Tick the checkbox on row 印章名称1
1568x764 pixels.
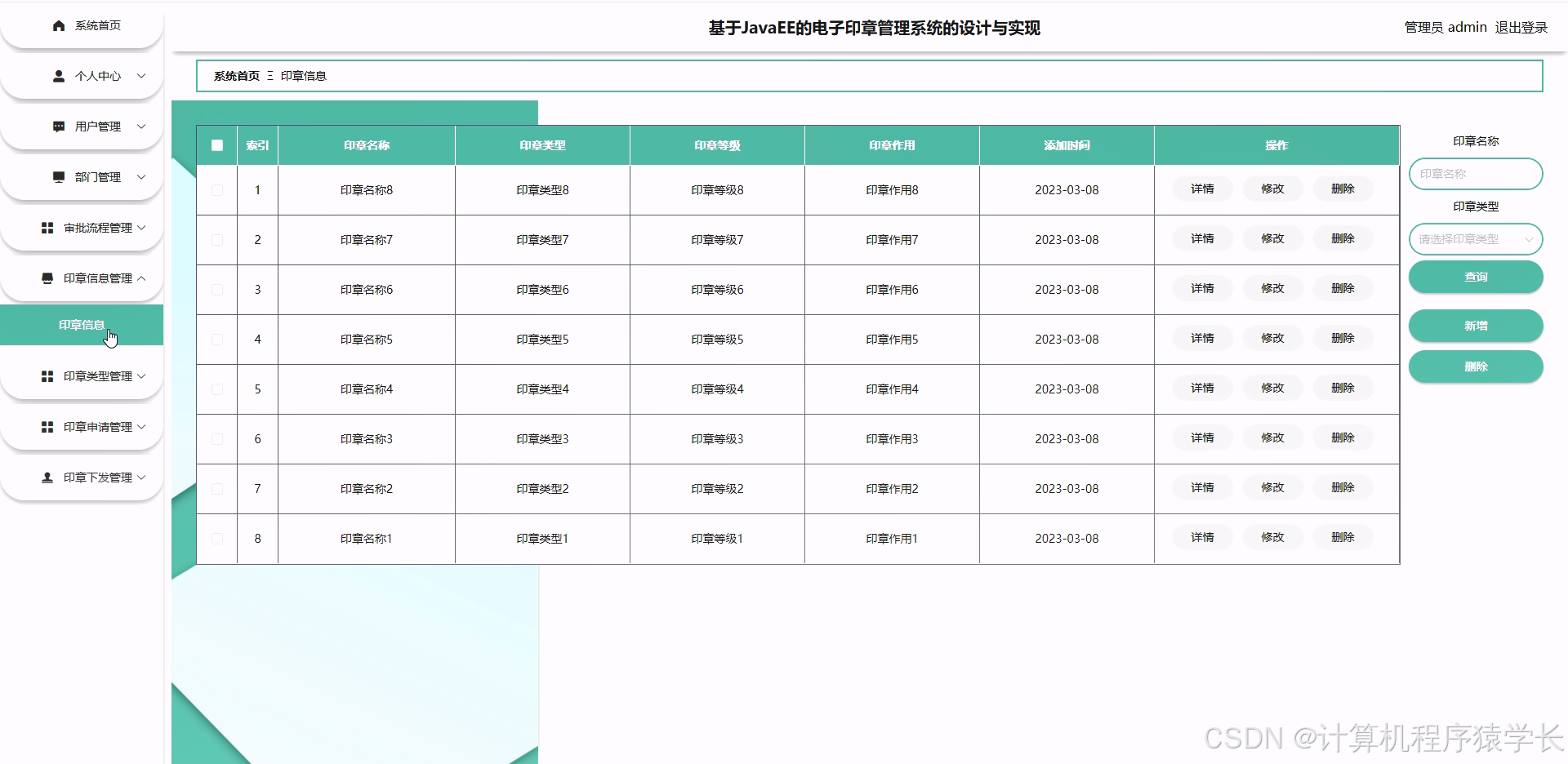(216, 538)
